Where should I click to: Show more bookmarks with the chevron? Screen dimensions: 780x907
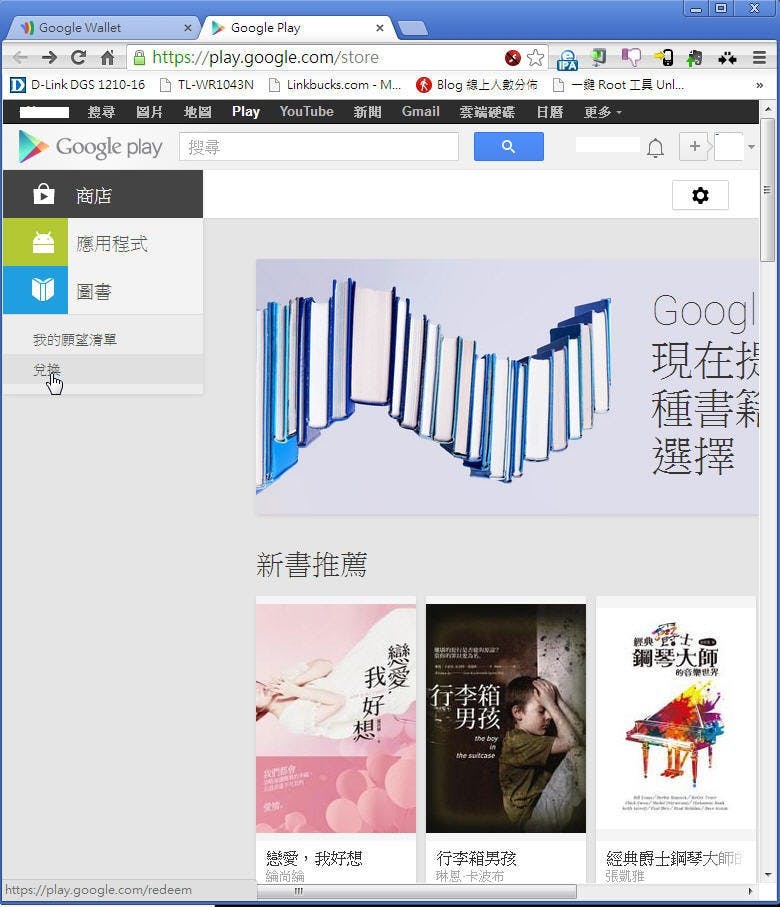[759, 85]
